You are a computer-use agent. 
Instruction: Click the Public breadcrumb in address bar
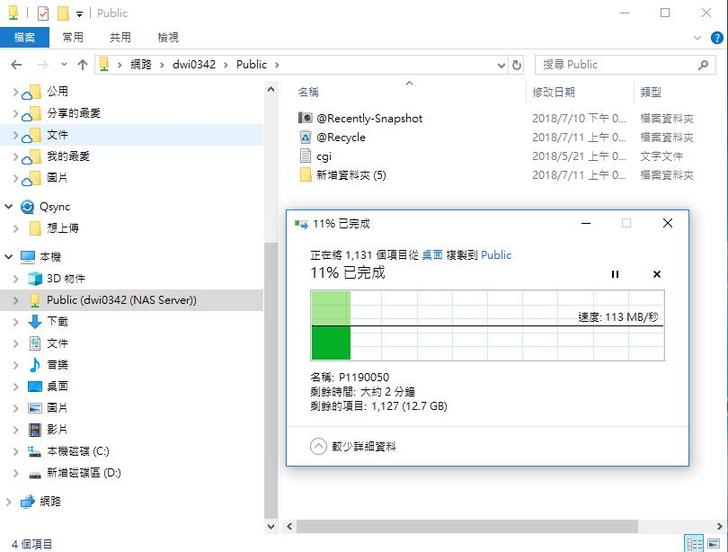(x=251, y=64)
